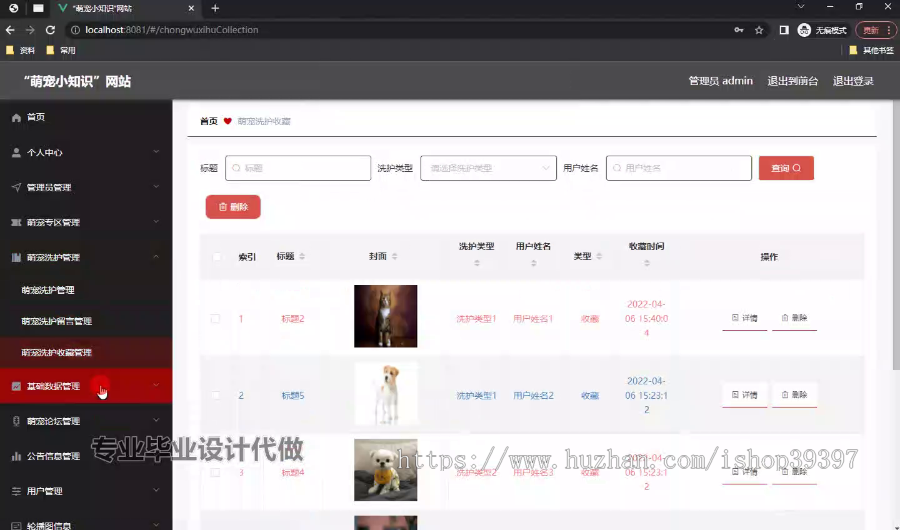Sort by 封面 column arrows

tap(395, 256)
